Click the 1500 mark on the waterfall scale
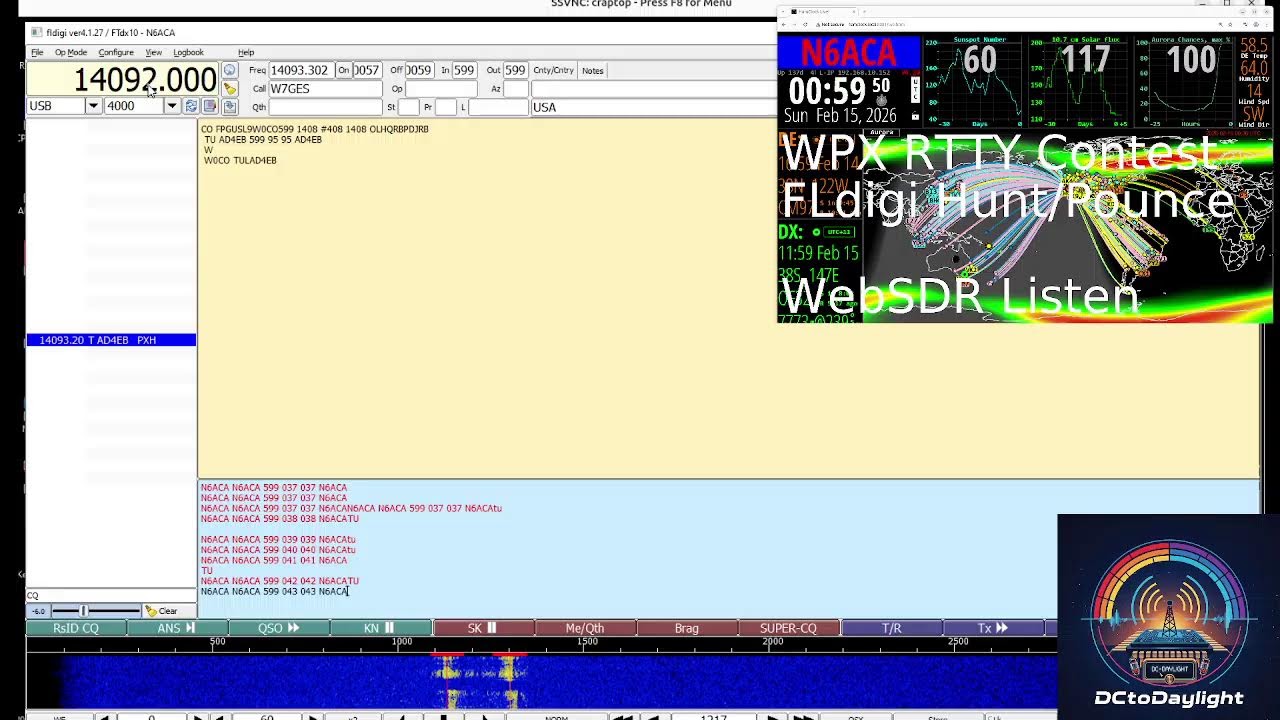The image size is (1280, 720). coord(587,641)
